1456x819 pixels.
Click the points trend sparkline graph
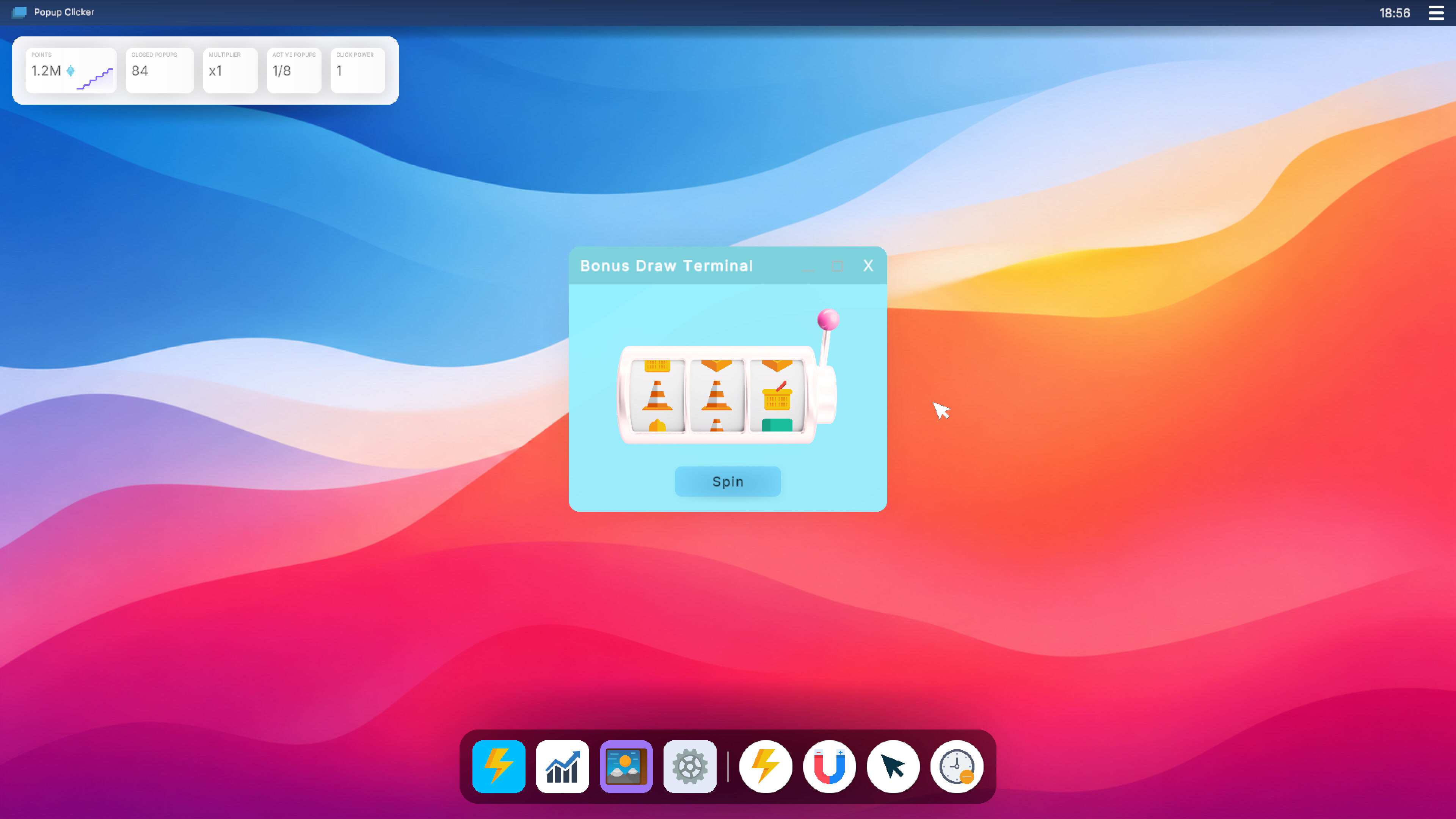click(x=94, y=78)
